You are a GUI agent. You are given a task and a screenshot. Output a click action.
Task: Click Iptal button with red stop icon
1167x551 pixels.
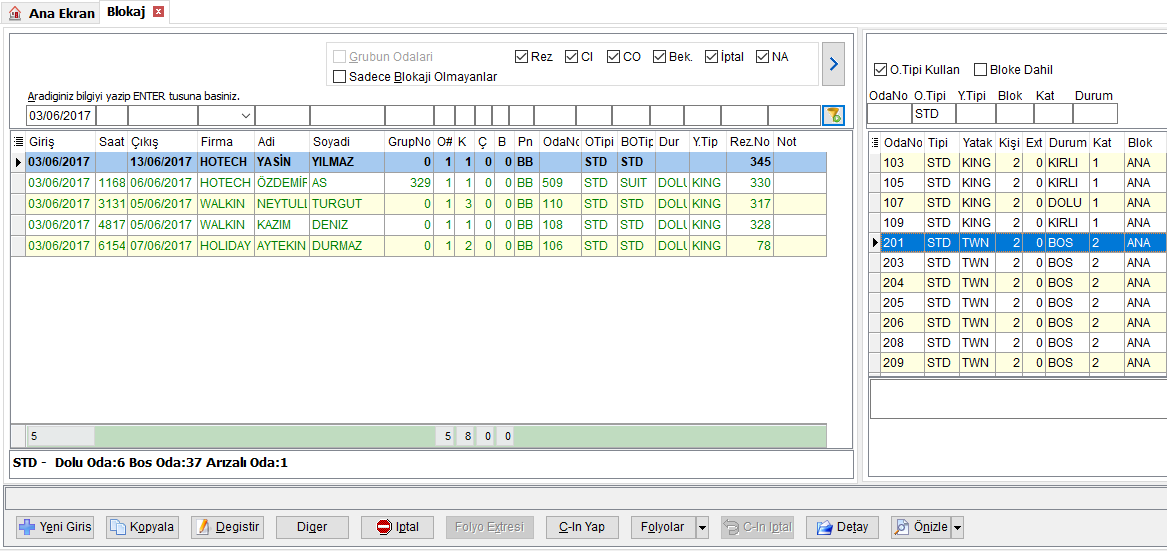tap(397, 527)
